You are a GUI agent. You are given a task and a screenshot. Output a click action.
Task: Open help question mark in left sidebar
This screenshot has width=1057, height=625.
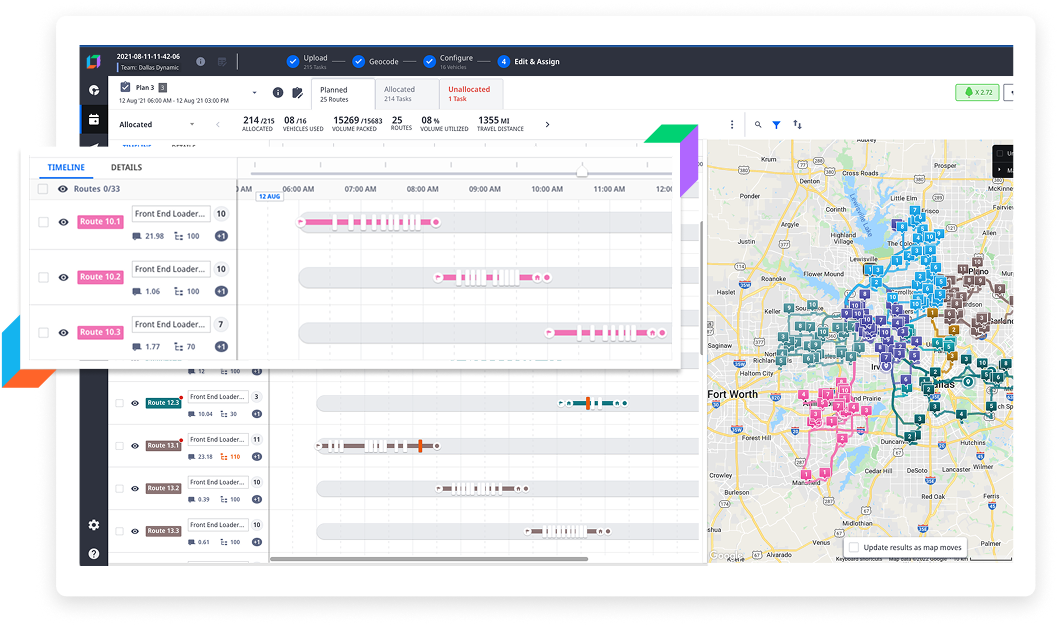click(94, 554)
